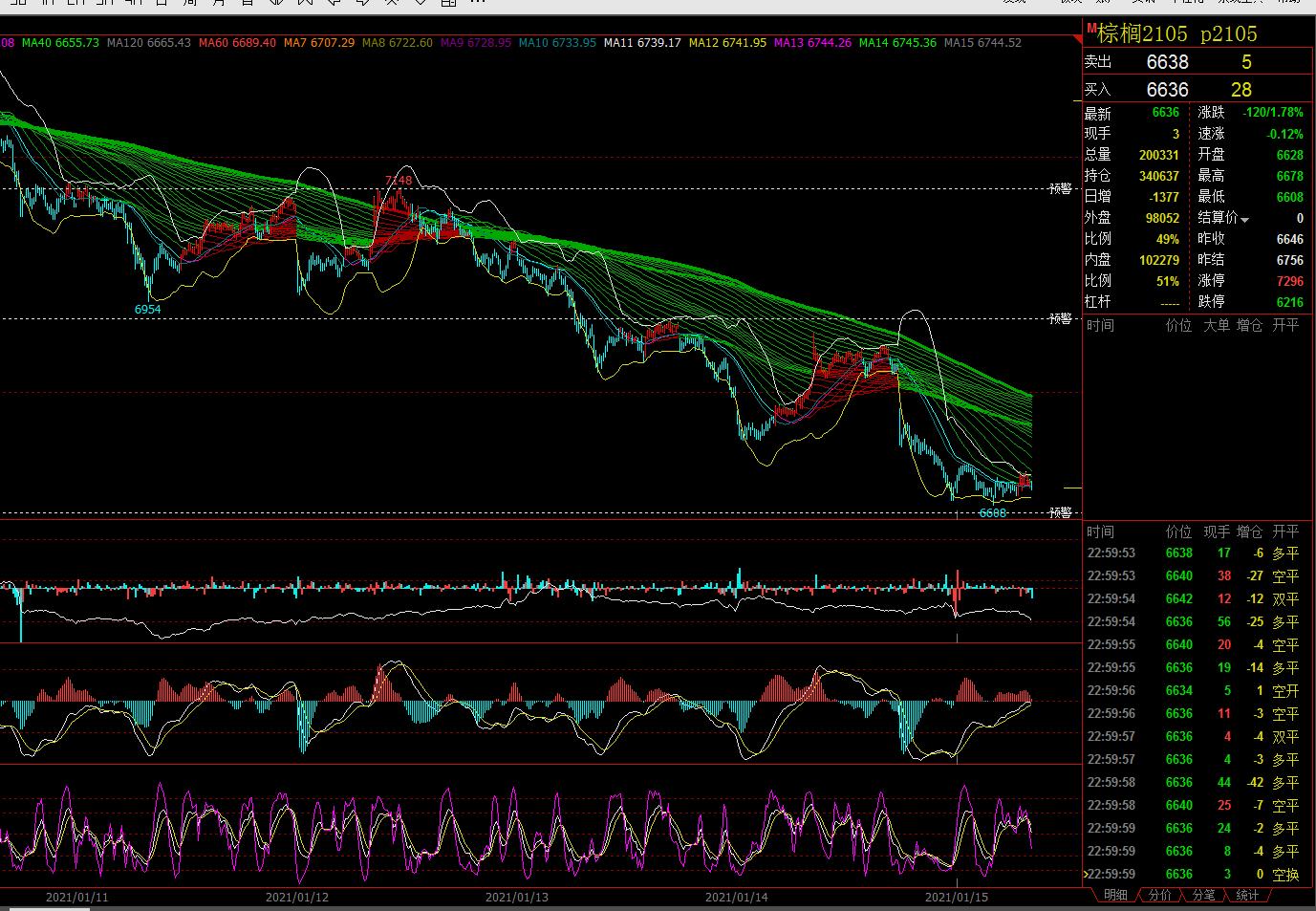1316x911 pixels.
Task: Click the 2021/01/12 date label
Action: click(297, 897)
